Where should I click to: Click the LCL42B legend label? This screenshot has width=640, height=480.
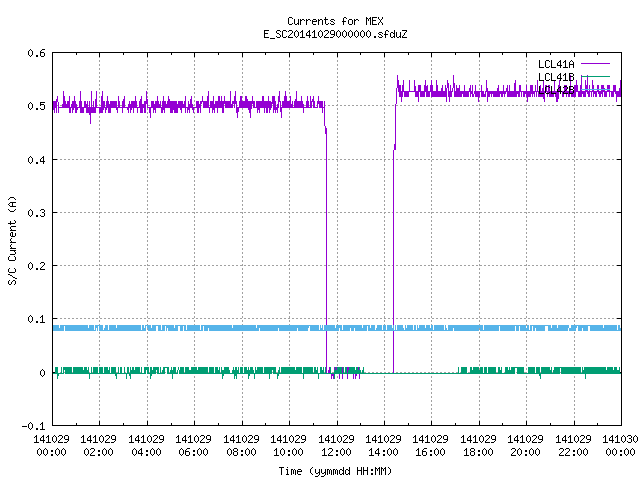(556, 90)
